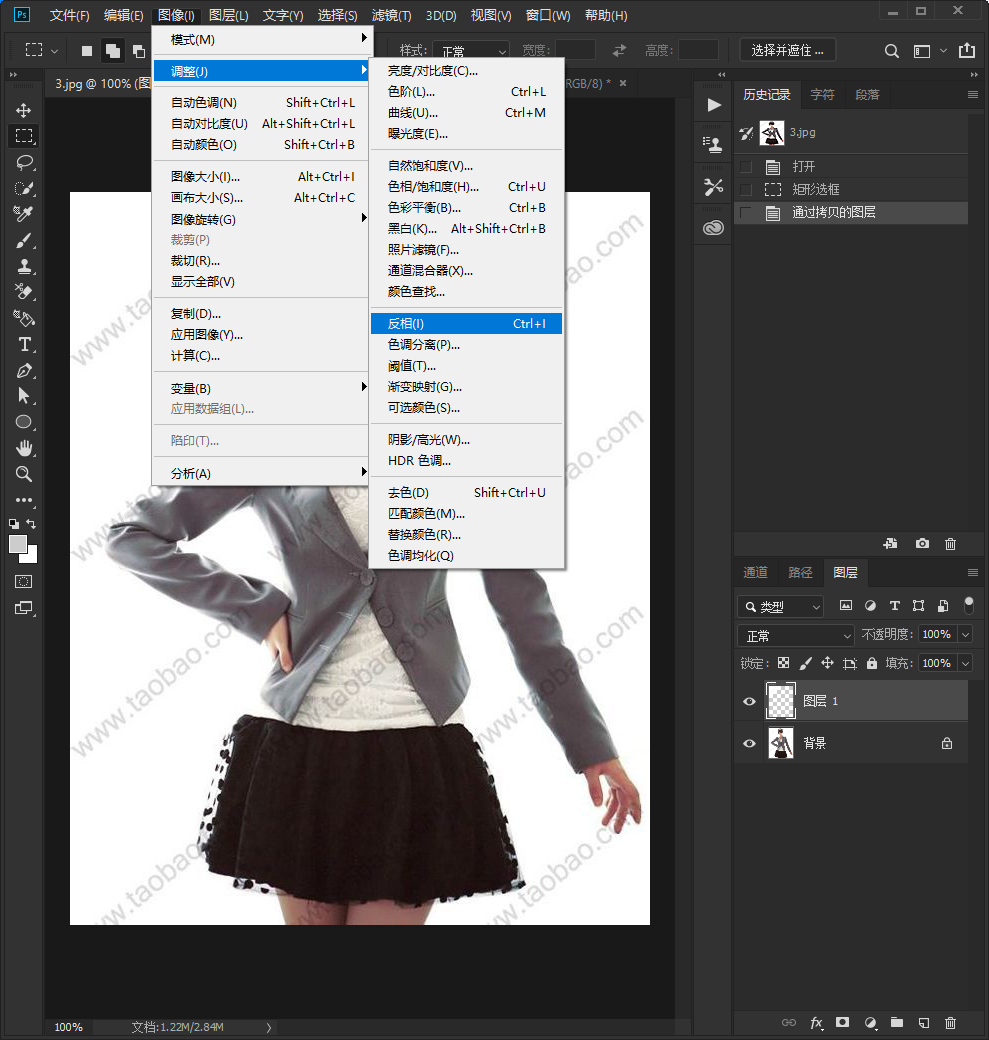Toggle lock transparent pixels
Screen dimensions: 989x1040
(783, 663)
